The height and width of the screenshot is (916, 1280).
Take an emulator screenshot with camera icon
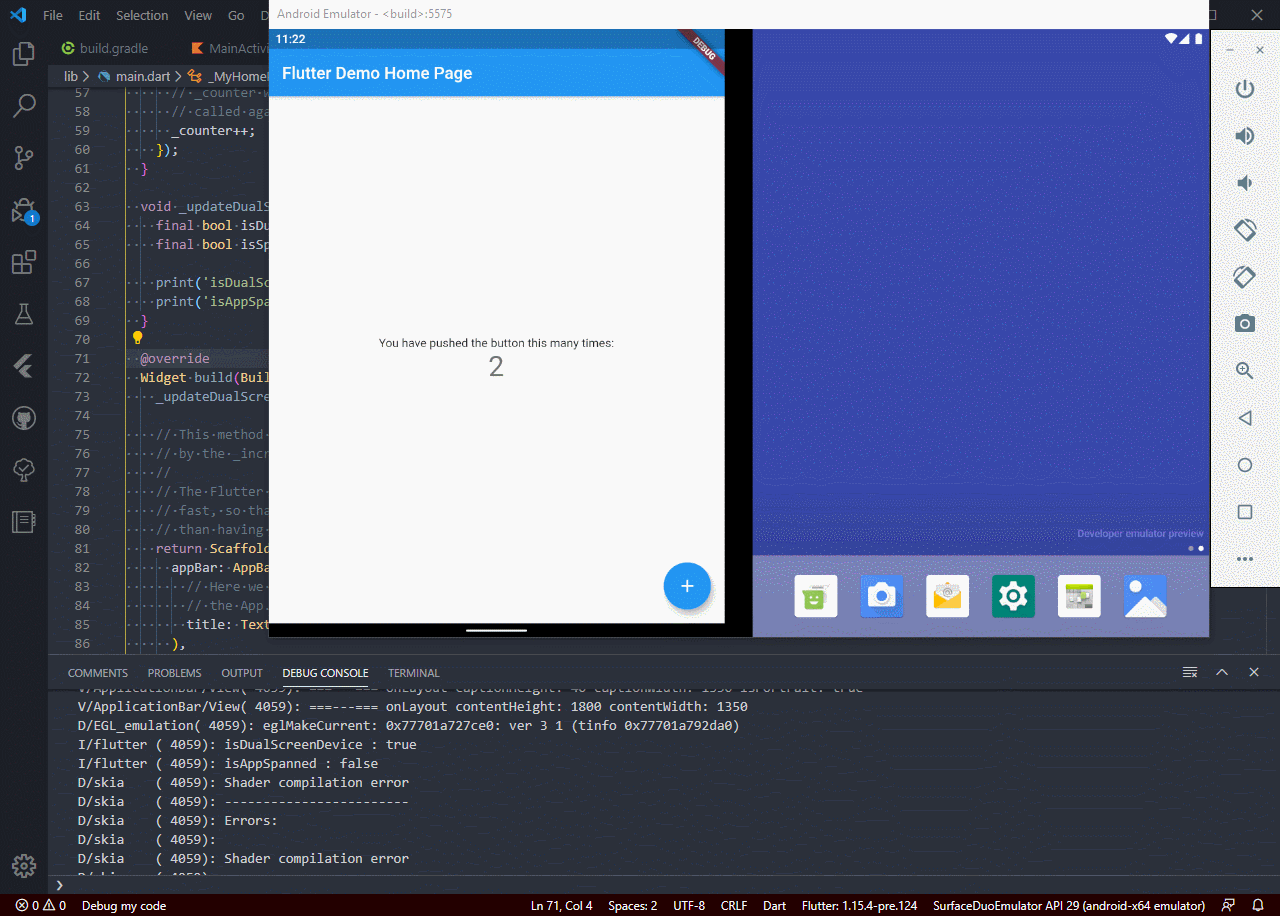point(1244,323)
